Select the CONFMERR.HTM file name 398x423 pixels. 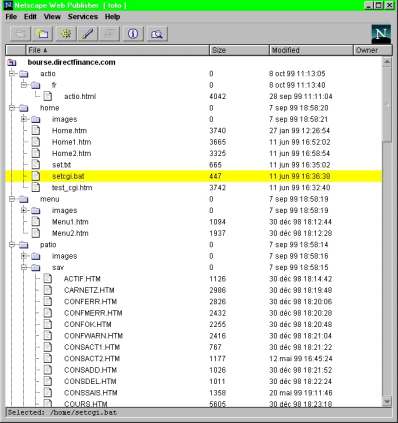click(x=93, y=313)
